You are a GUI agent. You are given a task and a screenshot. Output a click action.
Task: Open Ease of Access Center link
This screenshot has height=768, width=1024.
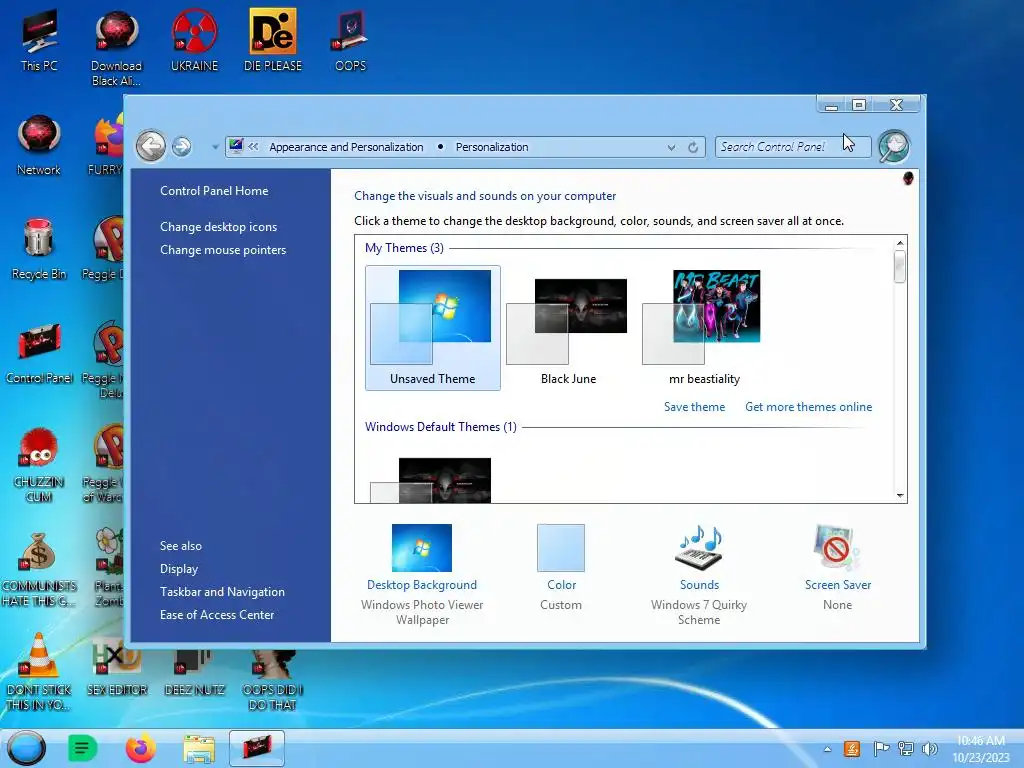coord(217,615)
